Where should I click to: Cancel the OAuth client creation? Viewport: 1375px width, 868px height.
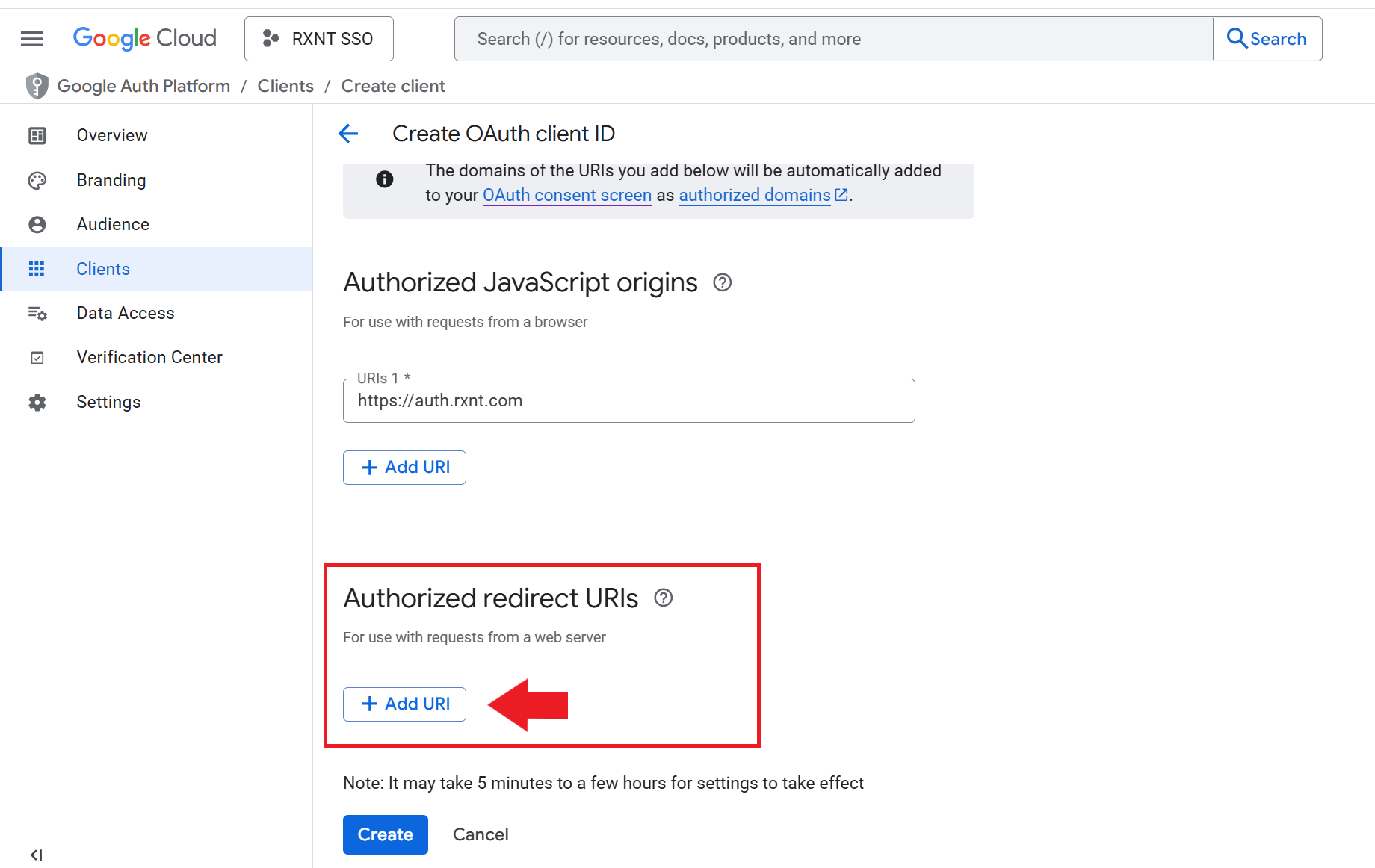(481, 834)
